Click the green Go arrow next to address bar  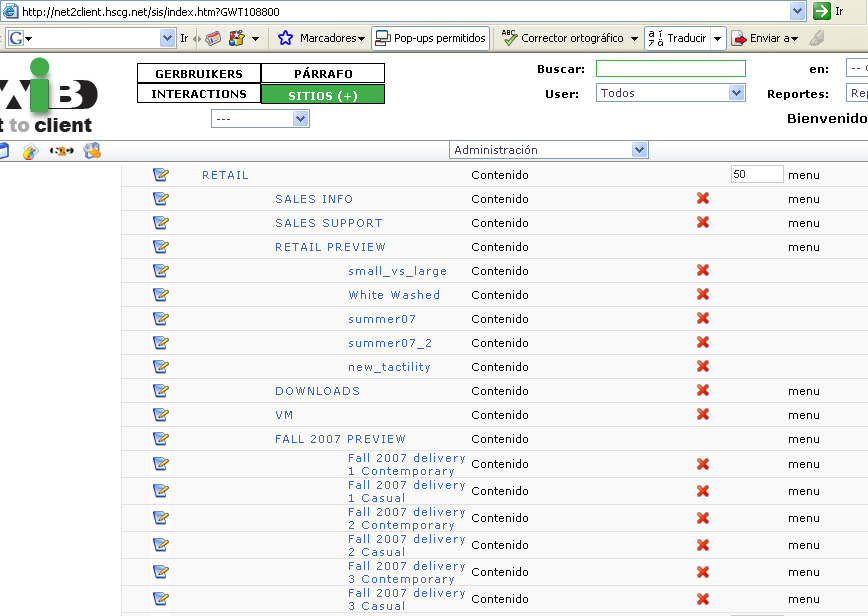pyautogui.click(x=822, y=11)
